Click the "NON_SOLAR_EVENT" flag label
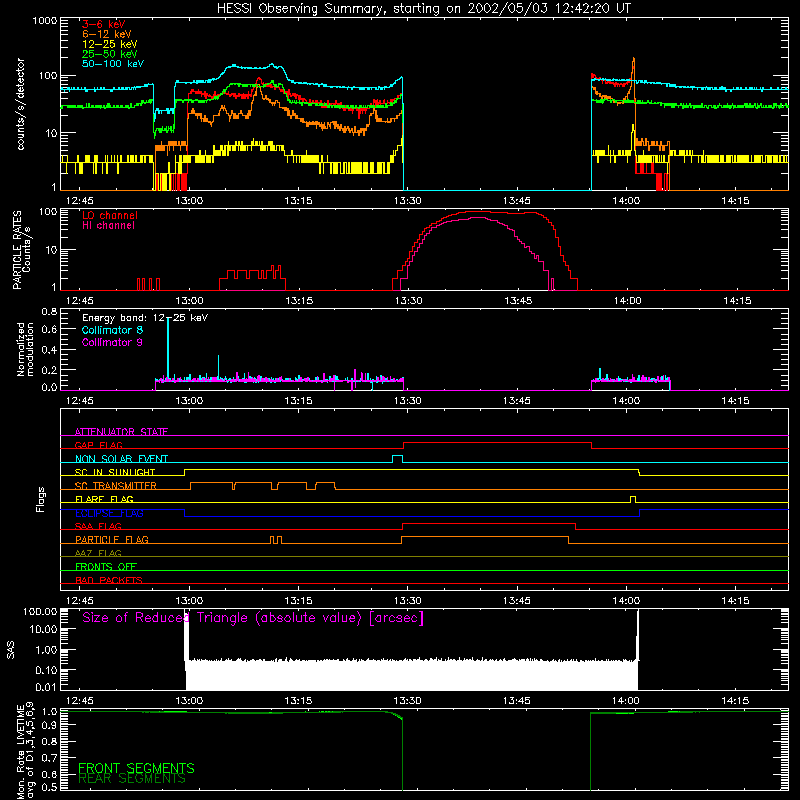The height and width of the screenshot is (800, 800). (x=121, y=459)
